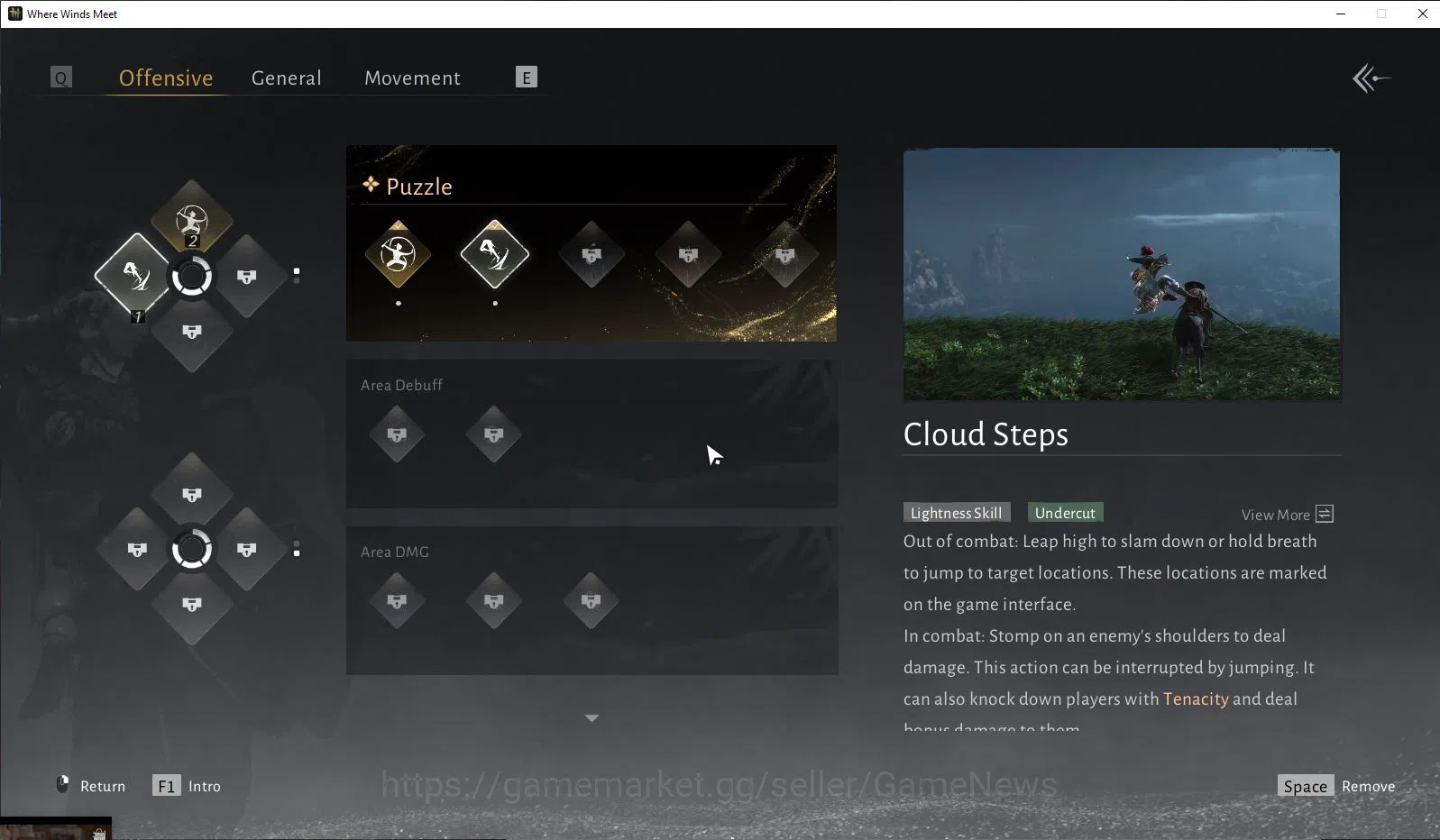This screenshot has height=840, width=1440.
Task: Choose the archer skill in Puzzle section
Action: pyautogui.click(x=398, y=255)
